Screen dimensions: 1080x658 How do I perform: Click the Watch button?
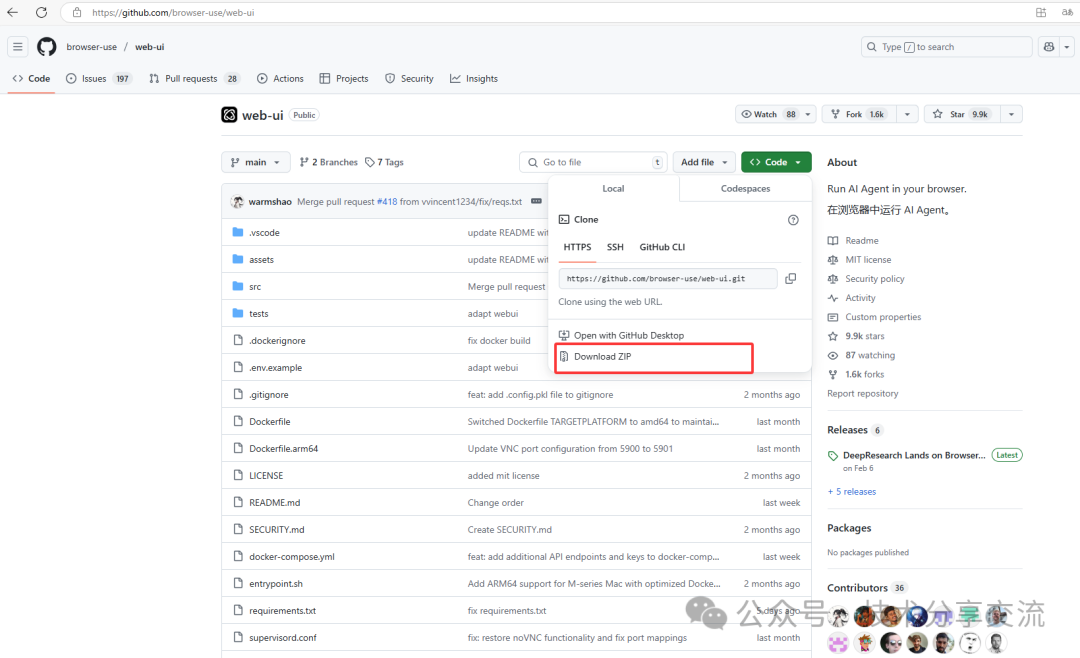pos(768,115)
